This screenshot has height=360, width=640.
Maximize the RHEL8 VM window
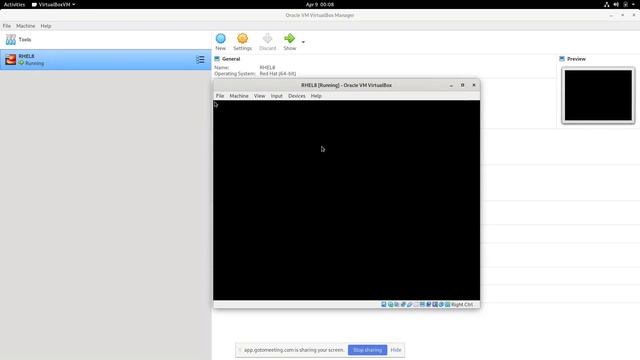[x=462, y=85]
